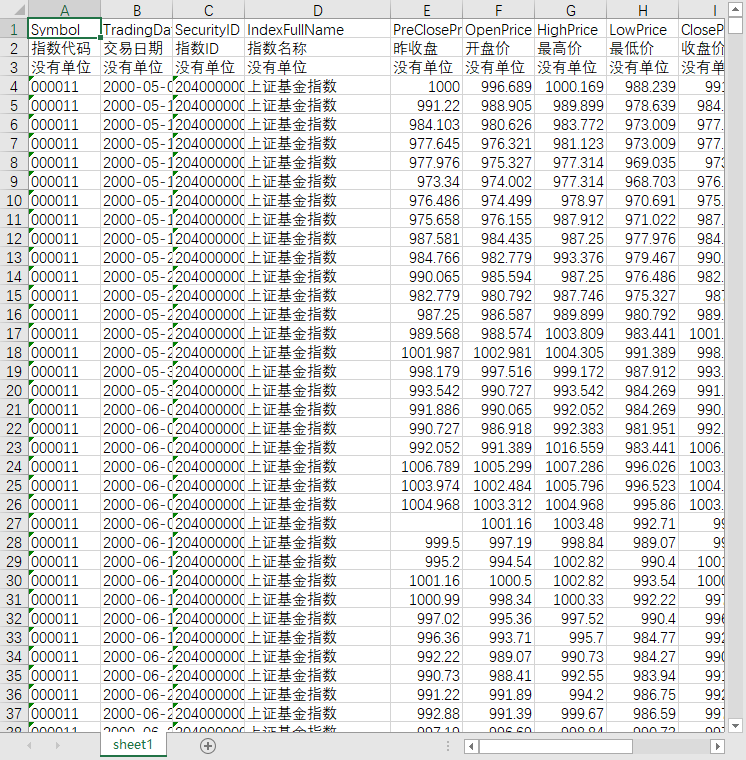Select column D header
The height and width of the screenshot is (760, 746).
coord(317,10)
